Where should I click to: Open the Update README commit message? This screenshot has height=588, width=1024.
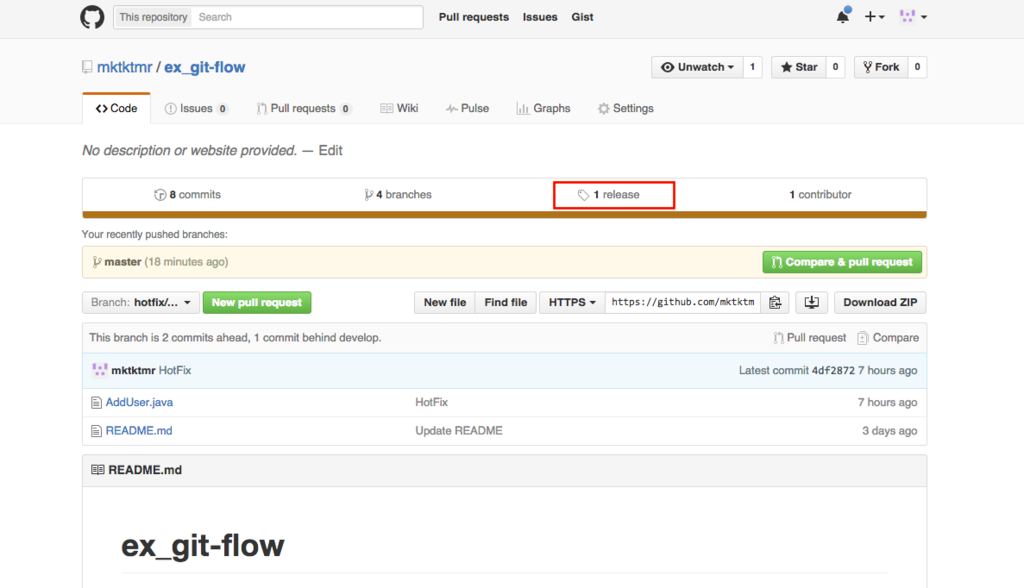(x=459, y=431)
